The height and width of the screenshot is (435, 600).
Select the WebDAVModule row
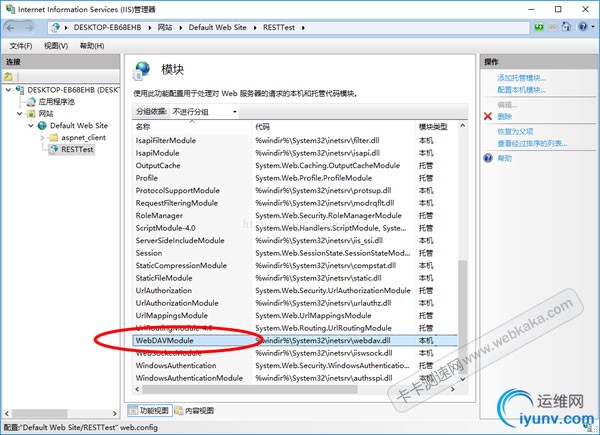tap(295, 341)
